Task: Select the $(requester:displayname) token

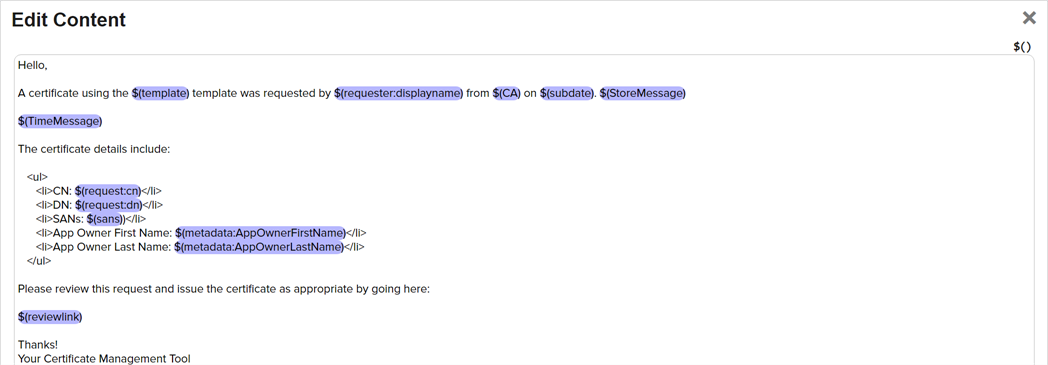Action: coord(398,93)
